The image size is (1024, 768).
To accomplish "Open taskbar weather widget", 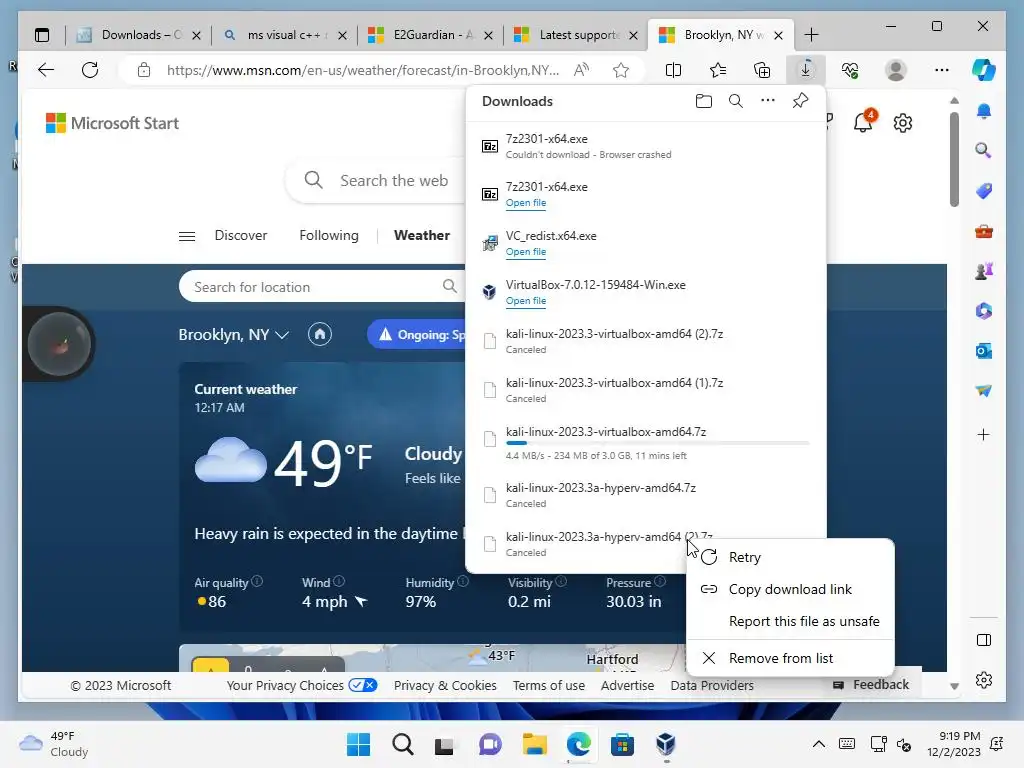I will 54,744.
